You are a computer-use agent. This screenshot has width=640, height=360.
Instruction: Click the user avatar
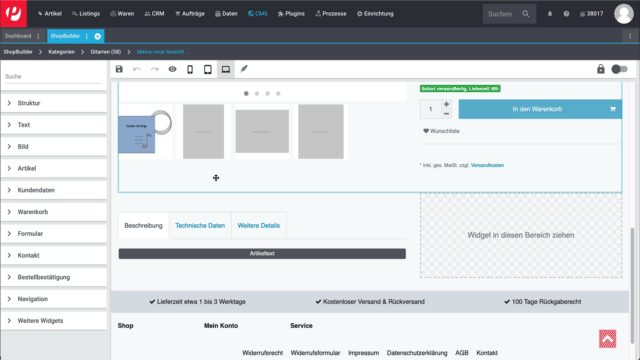[624, 14]
